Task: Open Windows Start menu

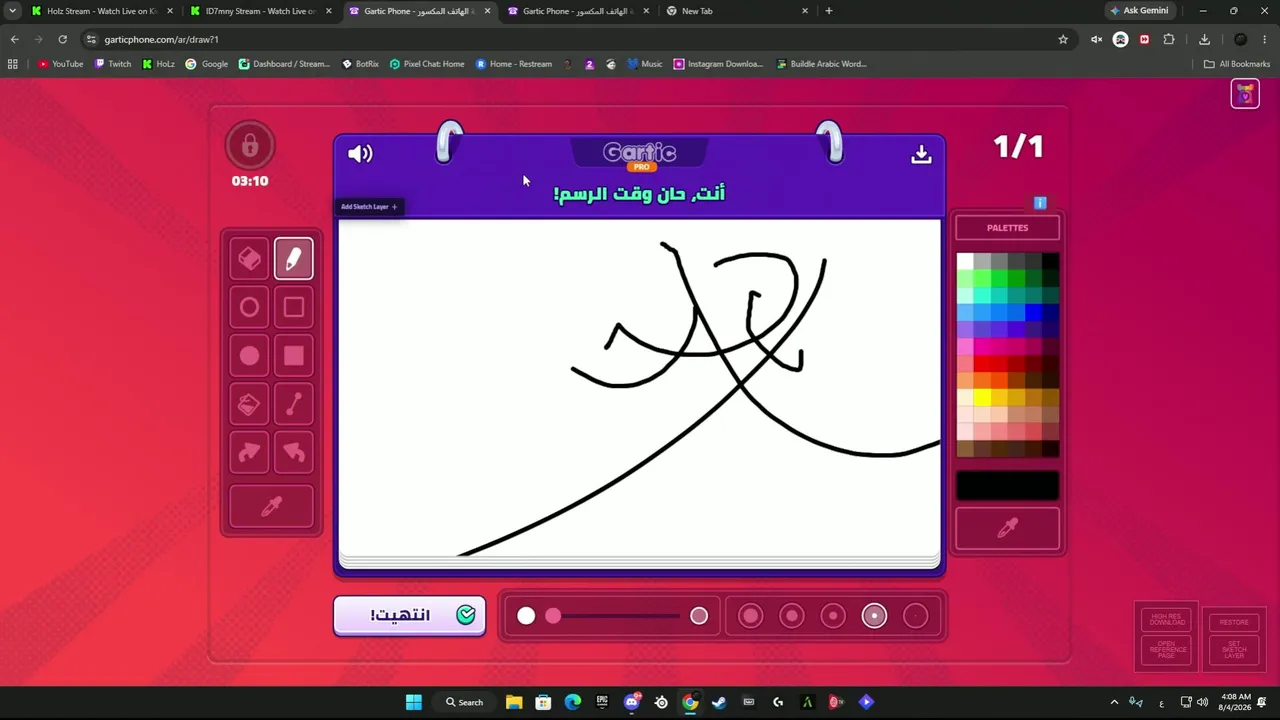Action: (x=413, y=702)
